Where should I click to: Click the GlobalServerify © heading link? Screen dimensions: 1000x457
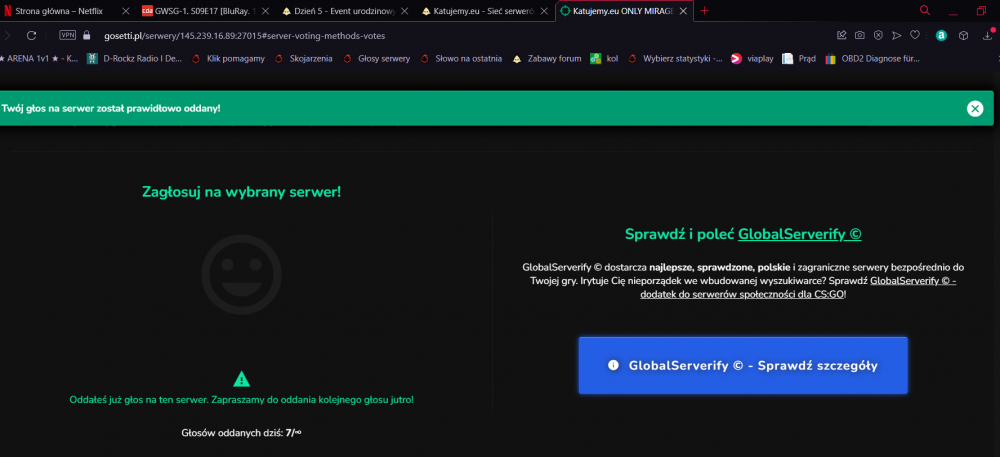[800, 234]
